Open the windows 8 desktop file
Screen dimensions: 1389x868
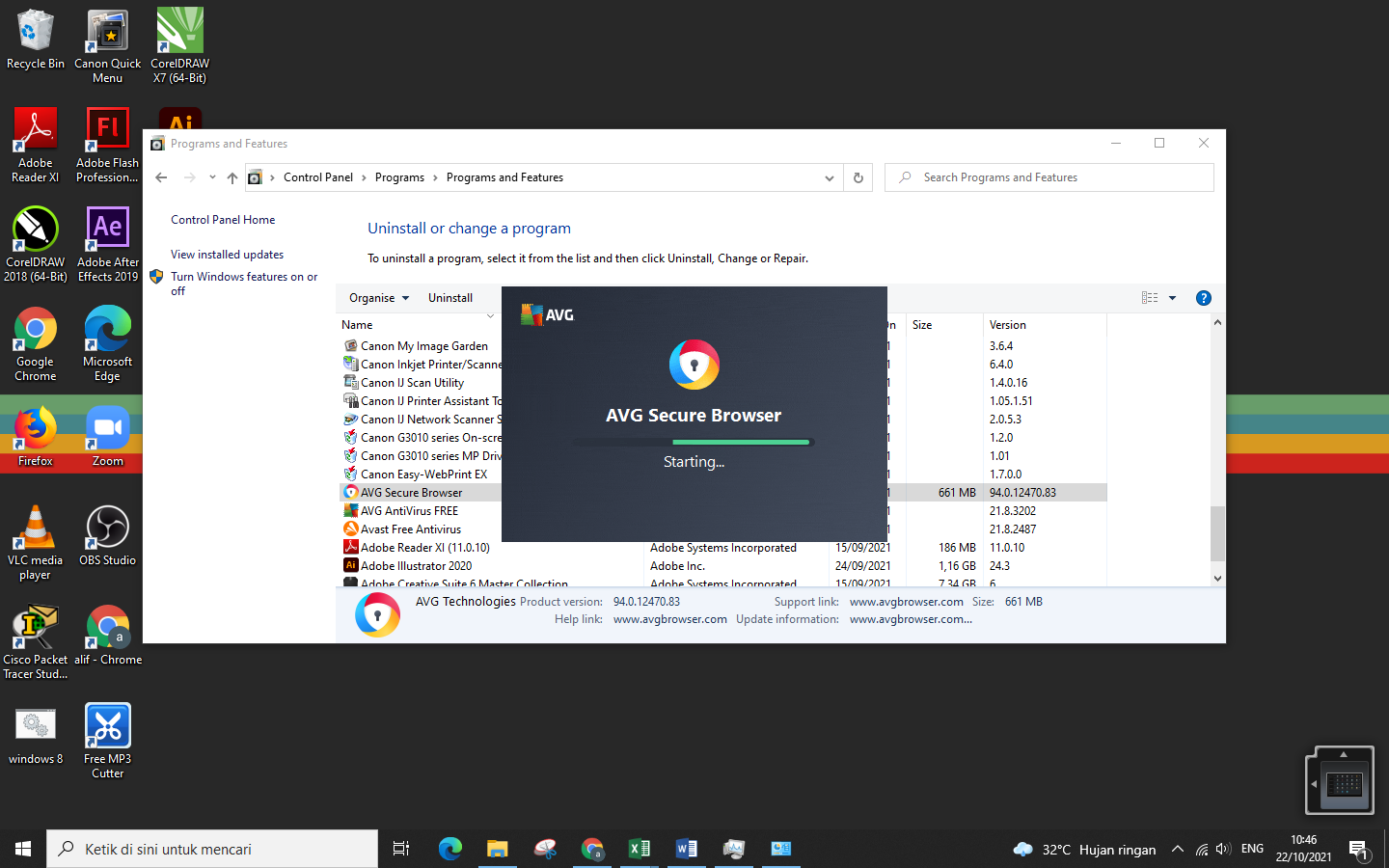click(35, 735)
